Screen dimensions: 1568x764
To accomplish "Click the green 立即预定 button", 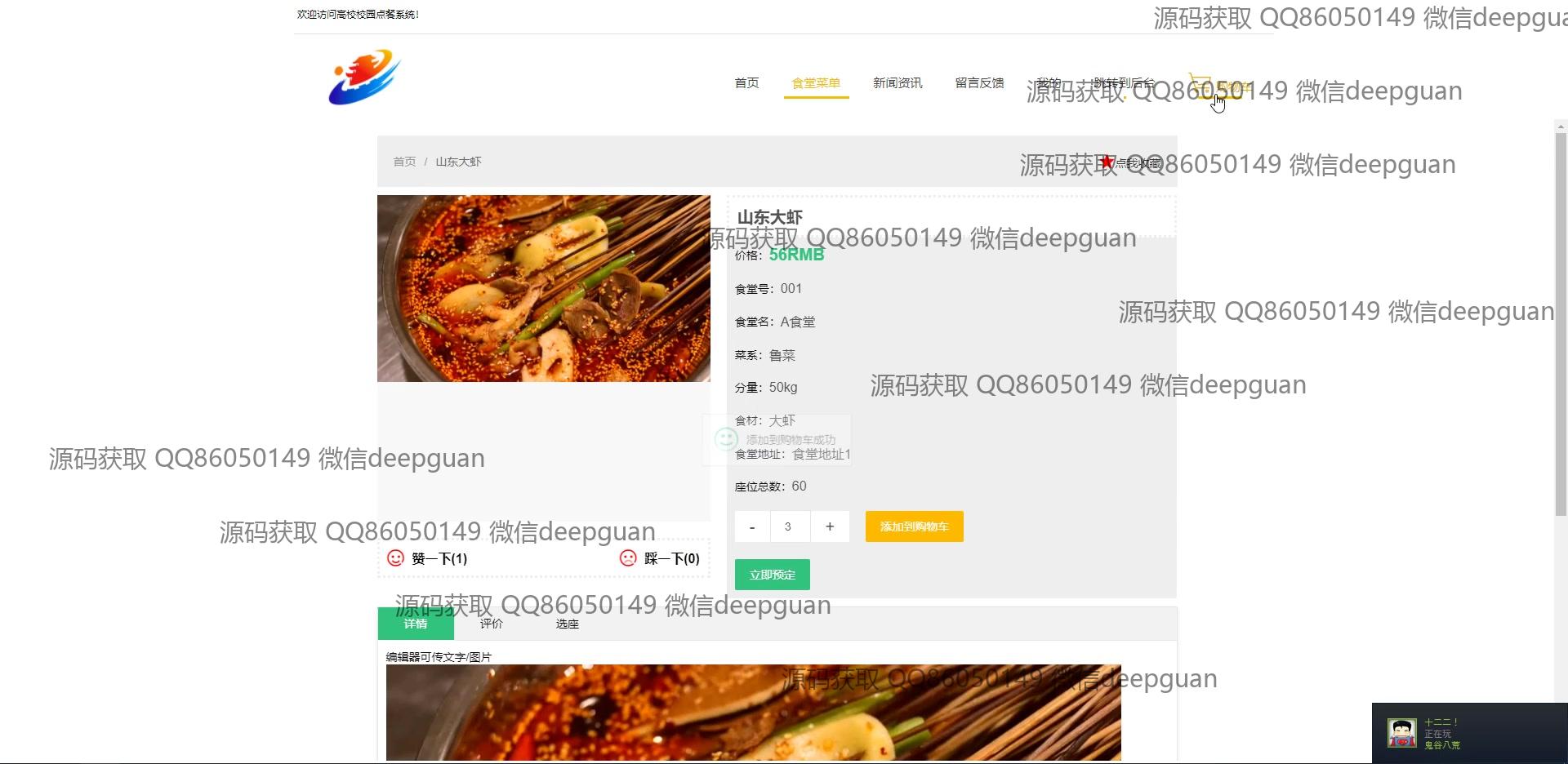I will 771,574.
